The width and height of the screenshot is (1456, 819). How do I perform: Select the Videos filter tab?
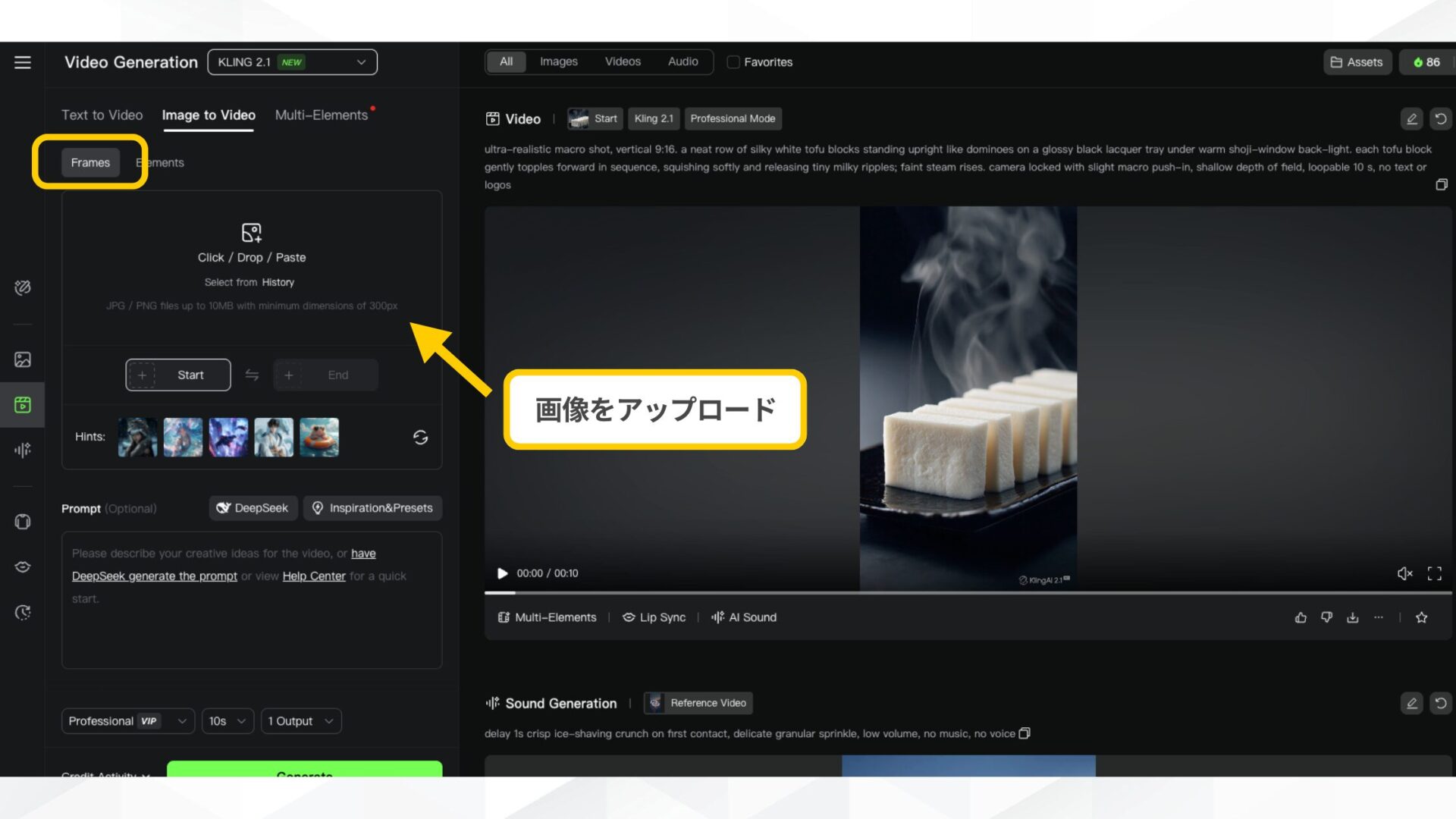tap(622, 61)
